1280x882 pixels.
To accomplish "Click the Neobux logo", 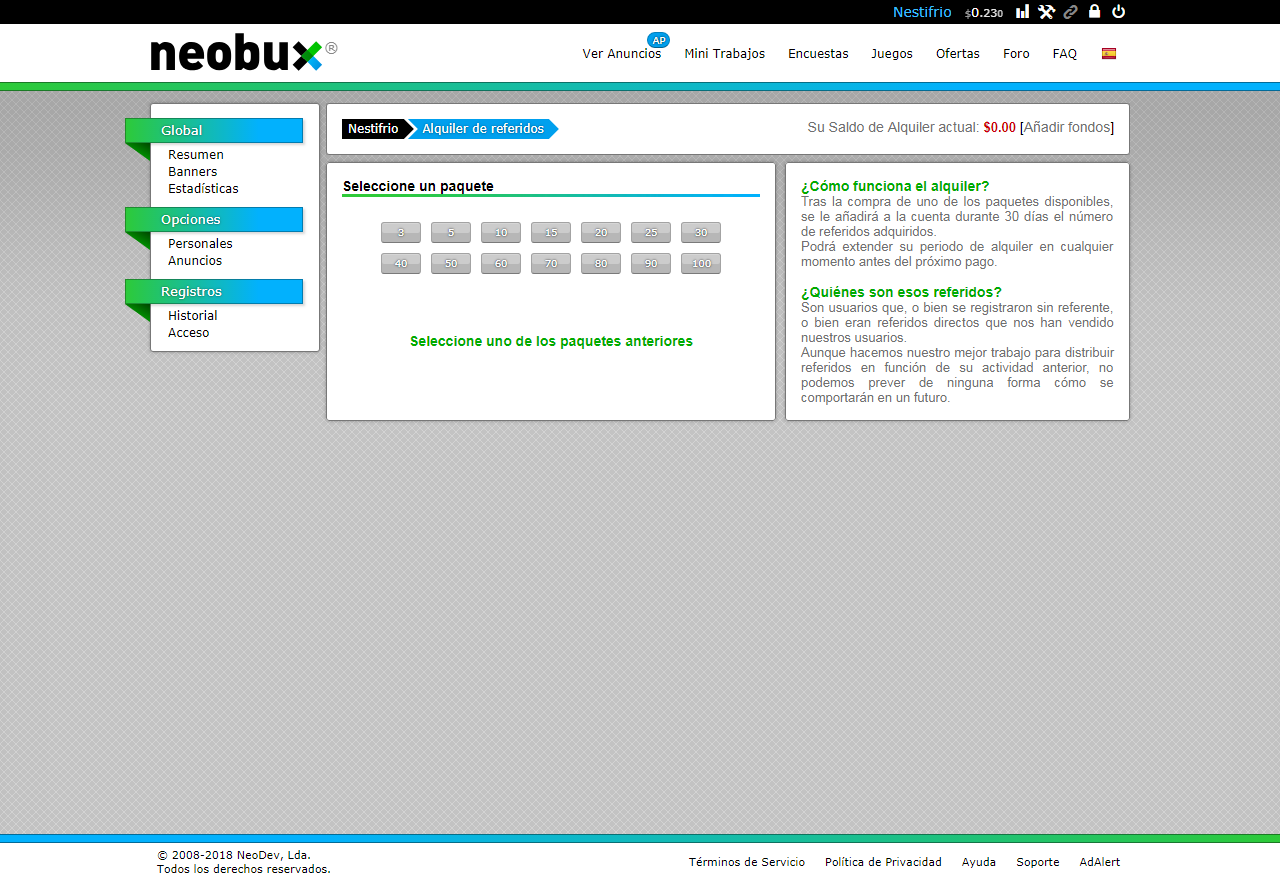I will point(243,54).
